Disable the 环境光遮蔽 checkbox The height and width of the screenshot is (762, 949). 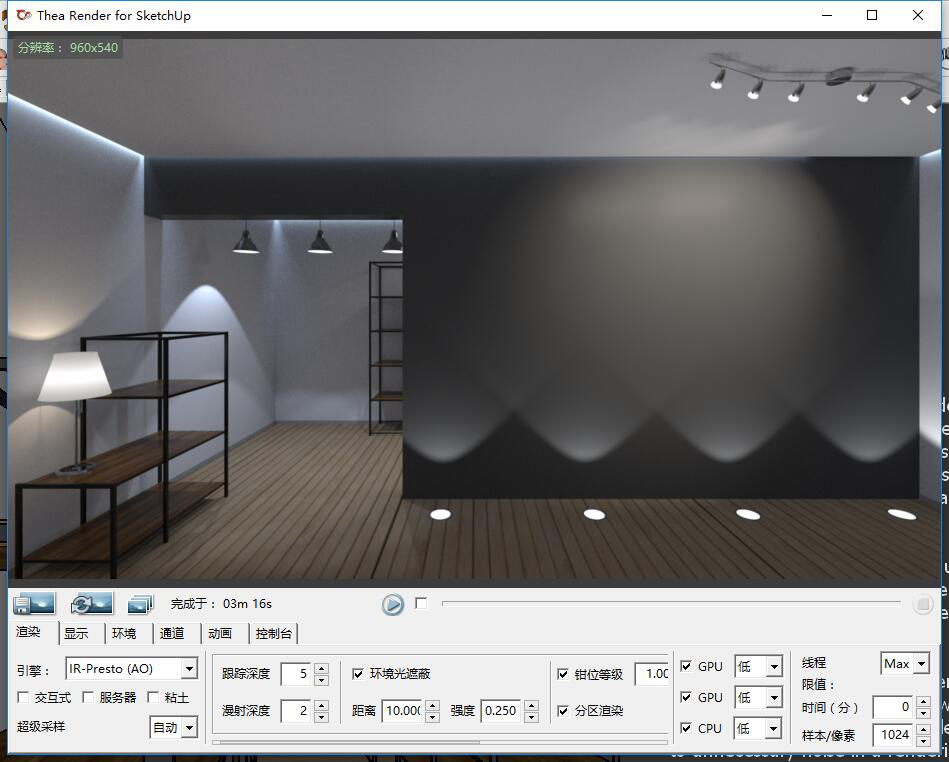(358, 674)
